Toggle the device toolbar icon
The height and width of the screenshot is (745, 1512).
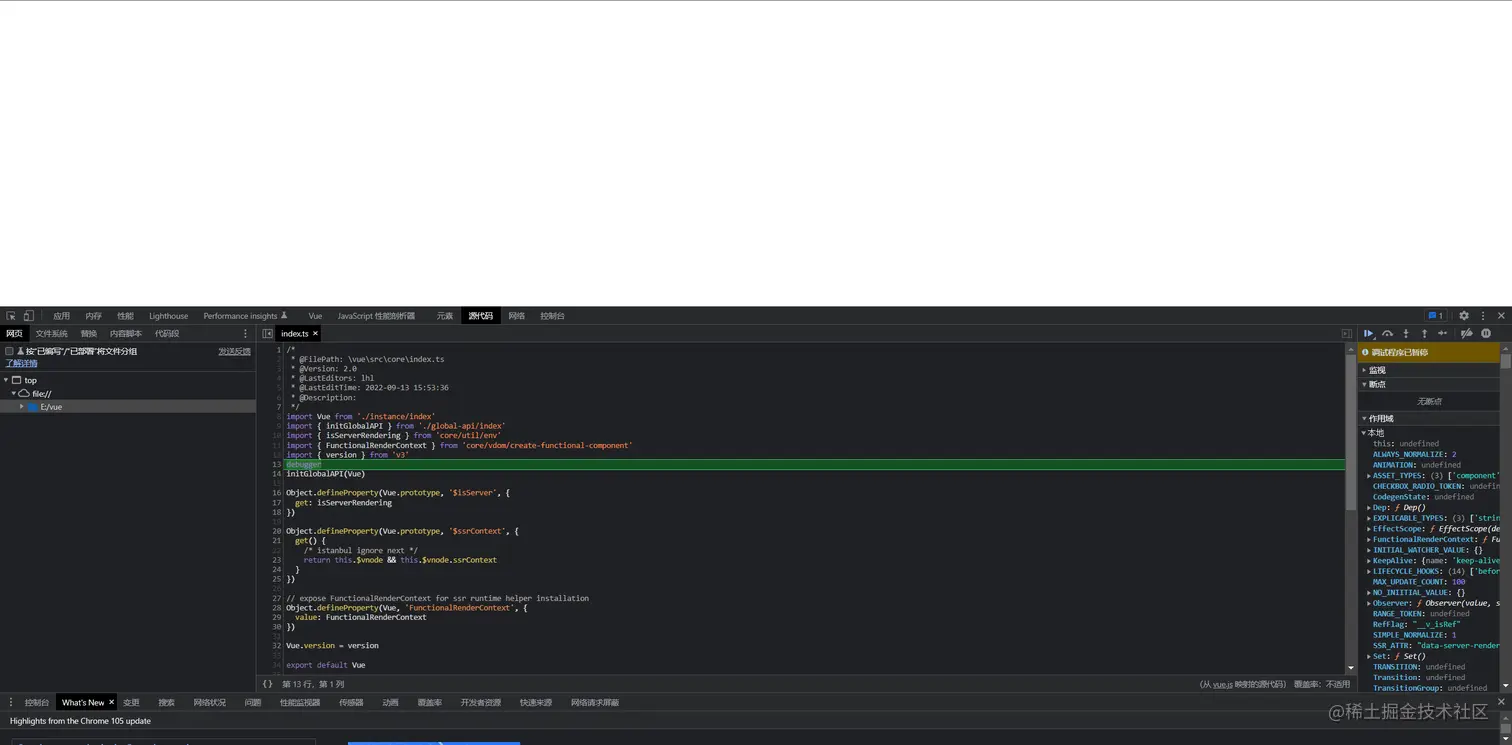[x=28, y=316]
